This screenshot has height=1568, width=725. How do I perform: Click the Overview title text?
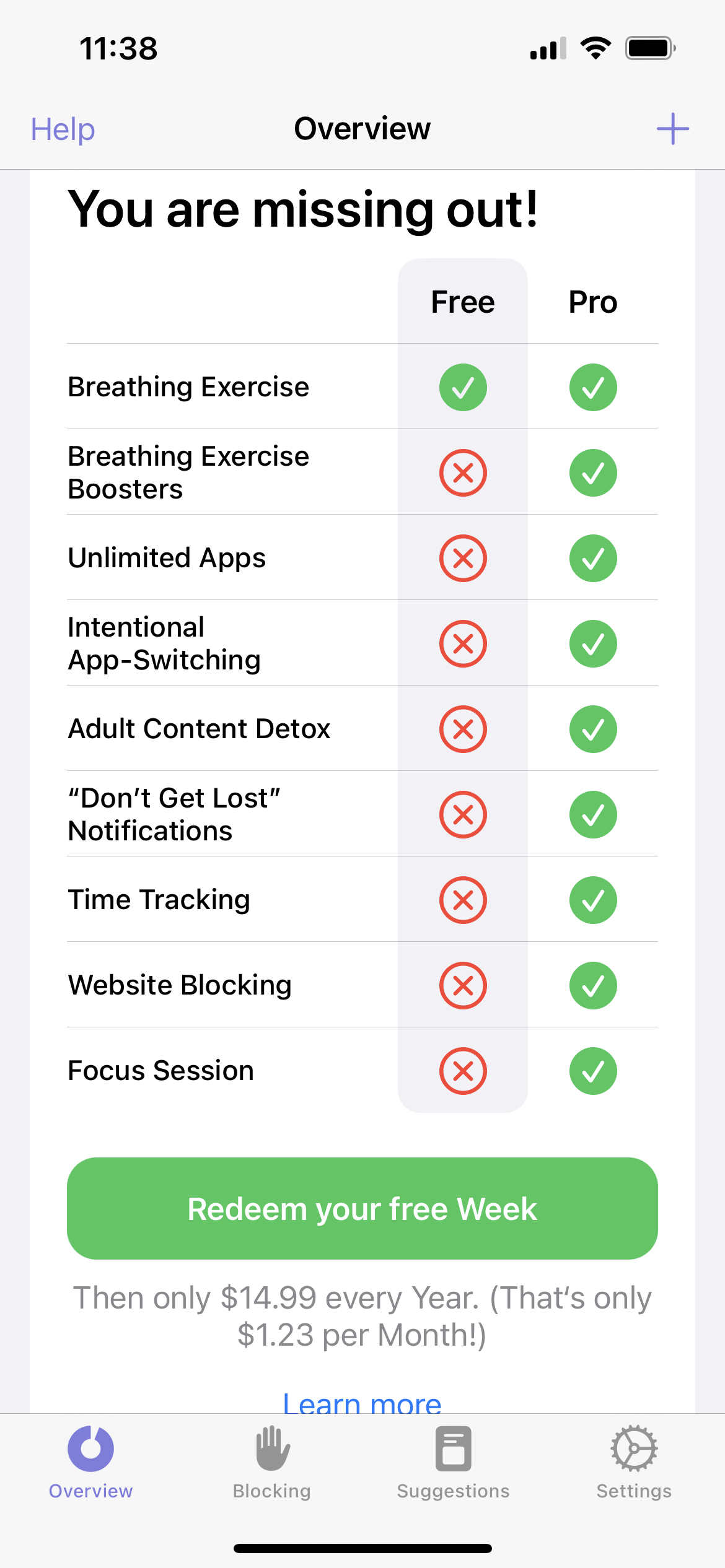coord(362,129)
